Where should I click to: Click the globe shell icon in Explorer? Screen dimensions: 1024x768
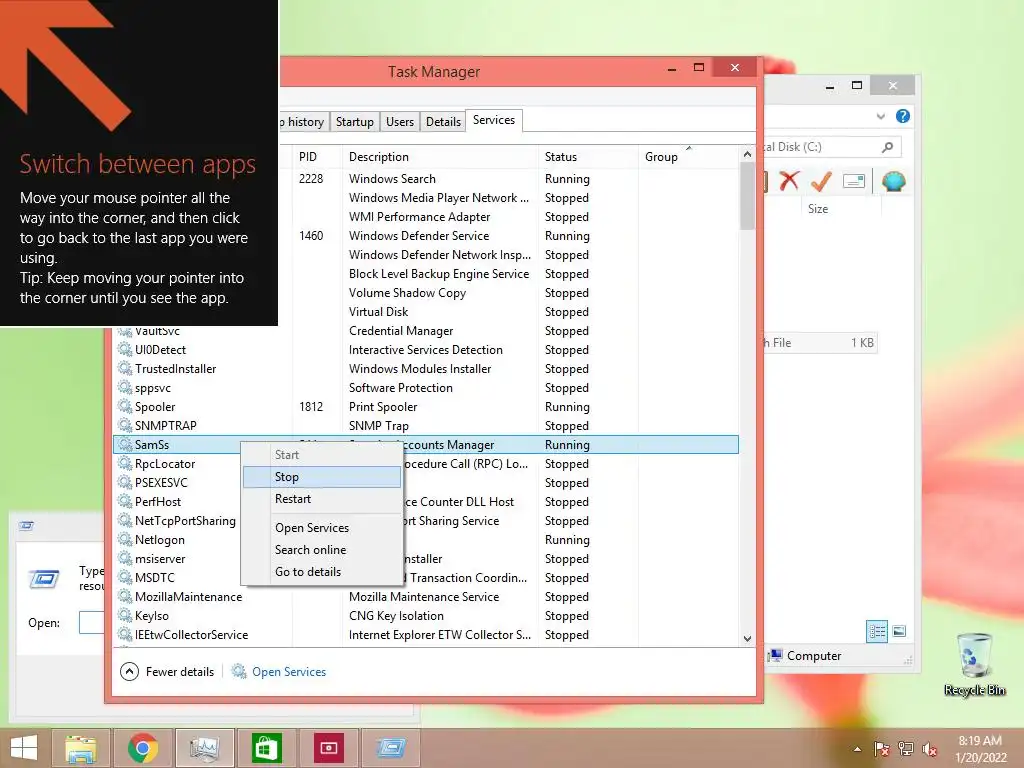coord(893,181)
